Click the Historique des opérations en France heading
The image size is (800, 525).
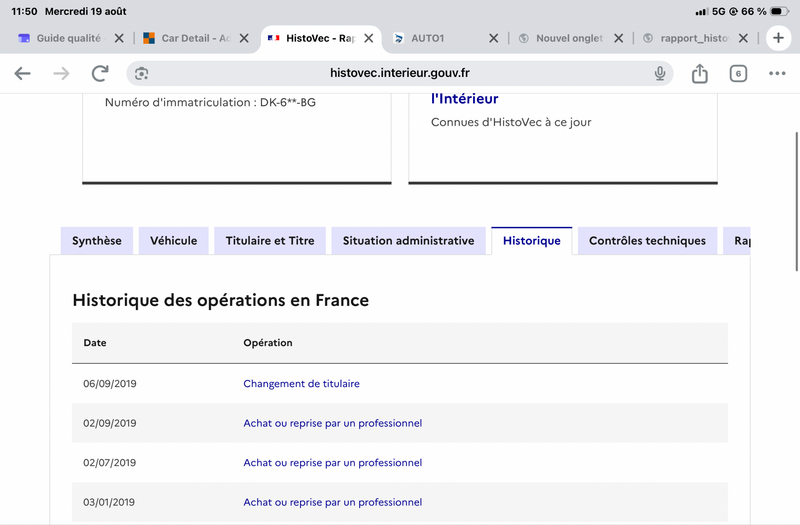(220, 300)
